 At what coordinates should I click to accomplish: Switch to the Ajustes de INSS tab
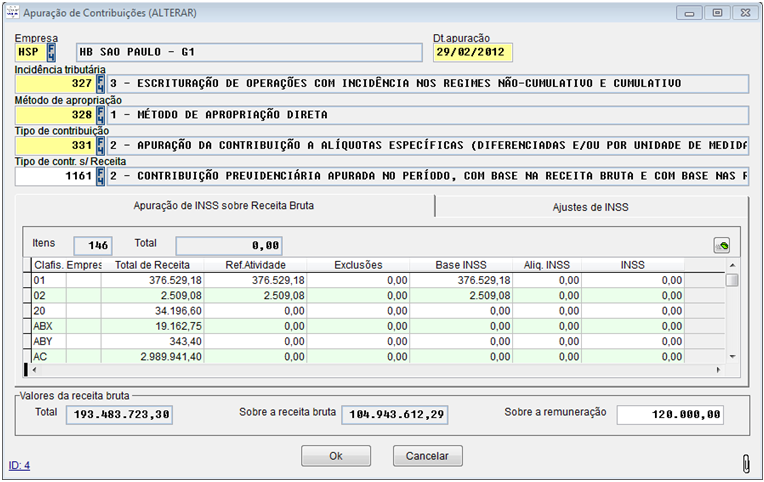point(591,206)
